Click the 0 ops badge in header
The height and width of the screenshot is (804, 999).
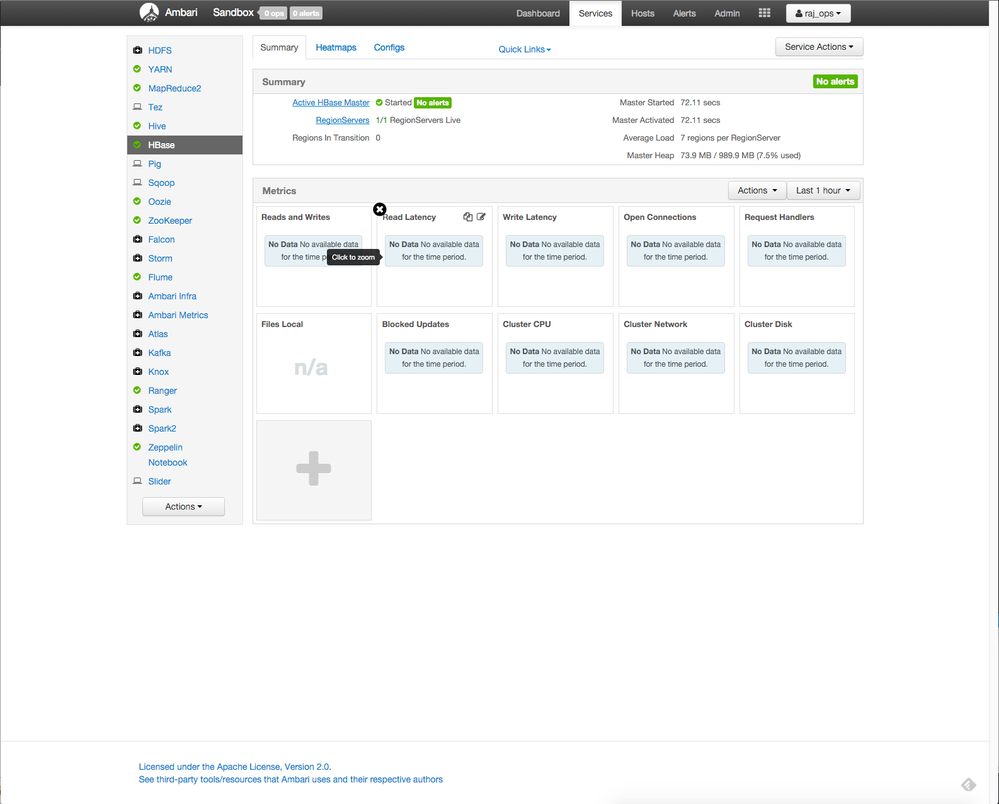click(274, 13)
